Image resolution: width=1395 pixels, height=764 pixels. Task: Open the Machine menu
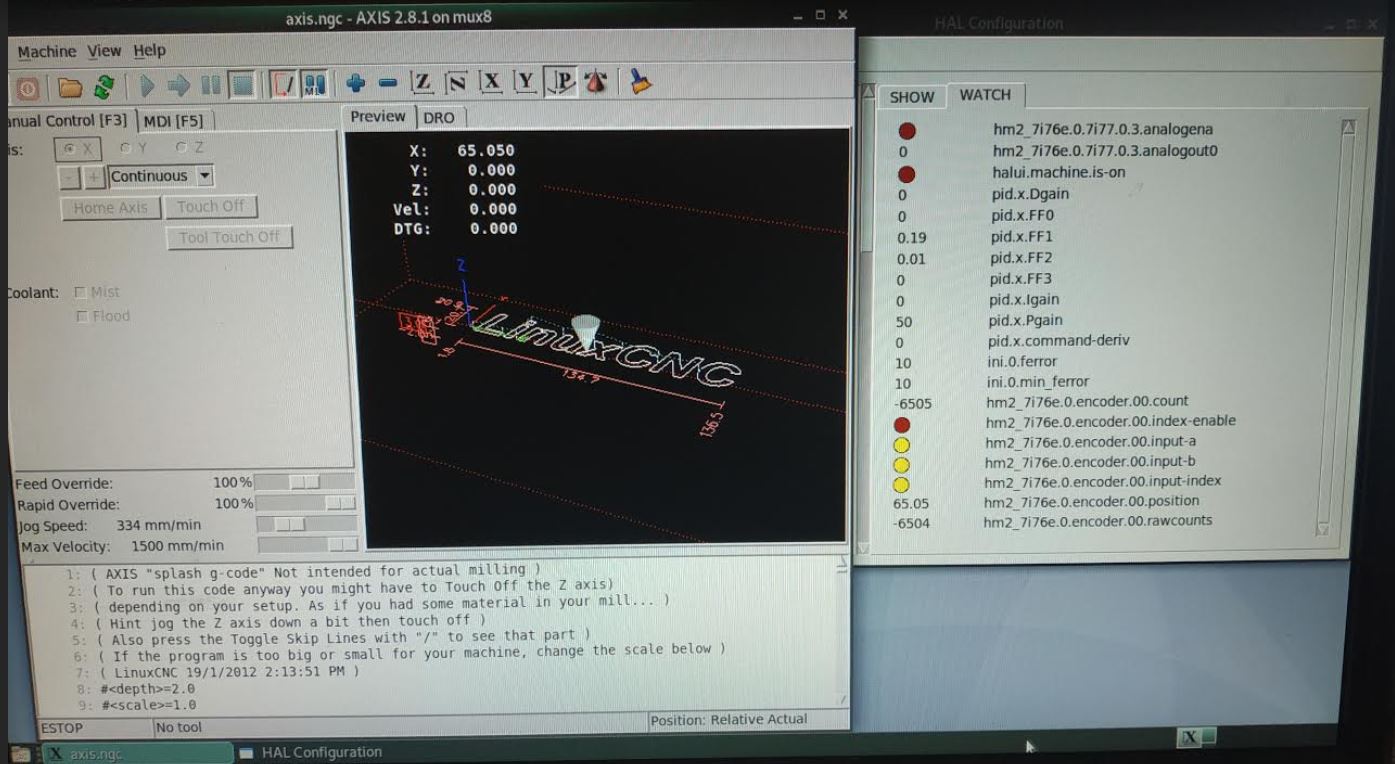click(x=46, y=52)
